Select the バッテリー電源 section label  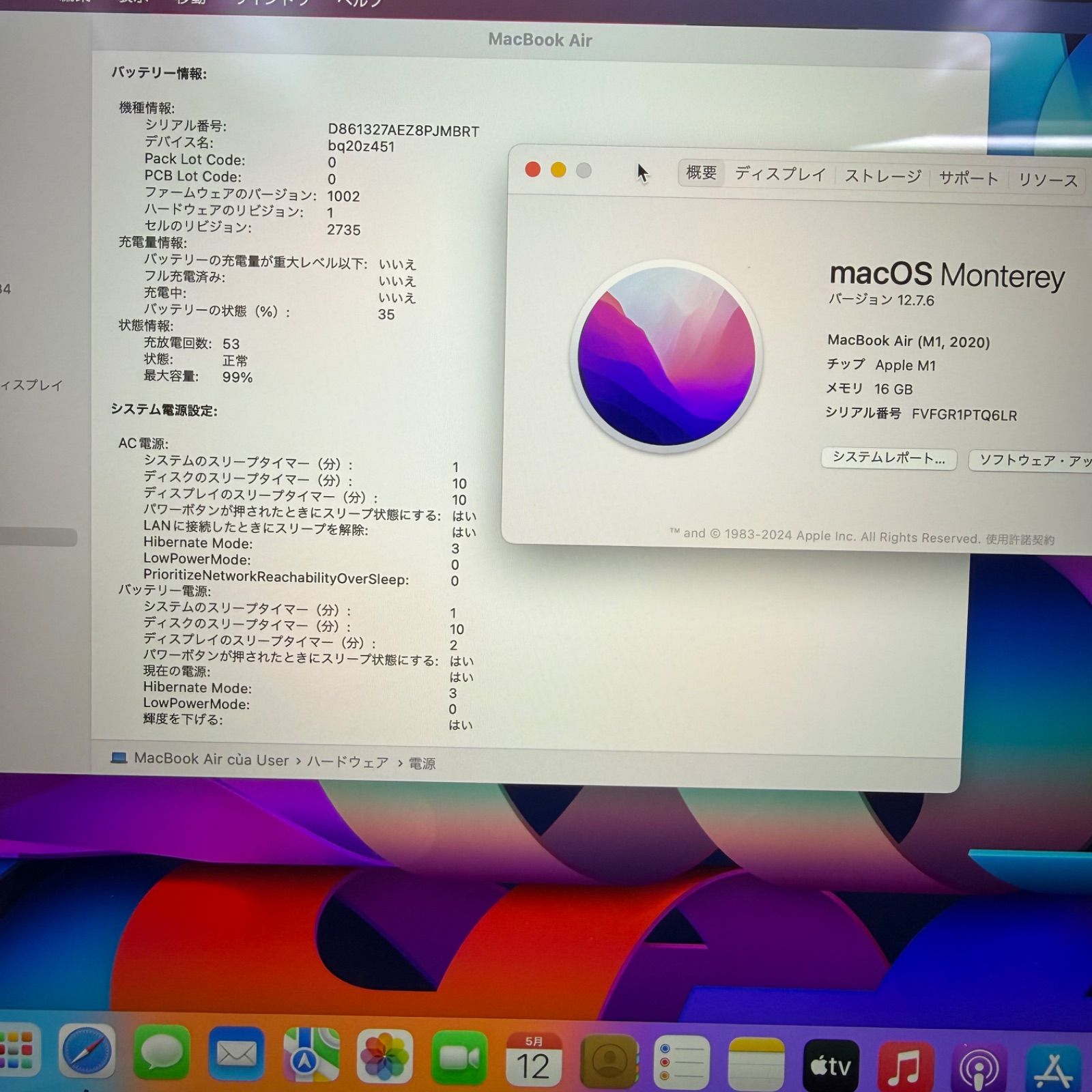(164, 590)
